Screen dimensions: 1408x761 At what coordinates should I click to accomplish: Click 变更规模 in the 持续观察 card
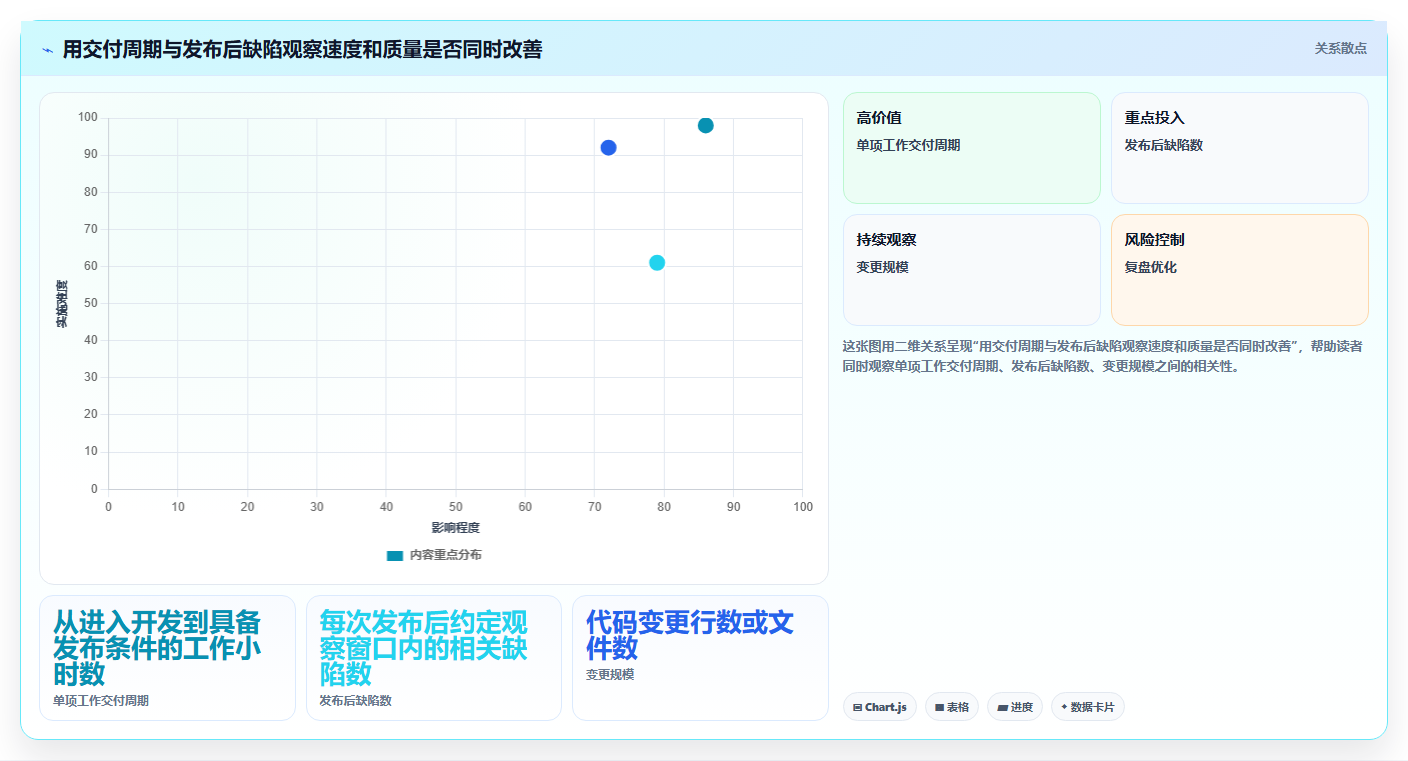[883, 267]
